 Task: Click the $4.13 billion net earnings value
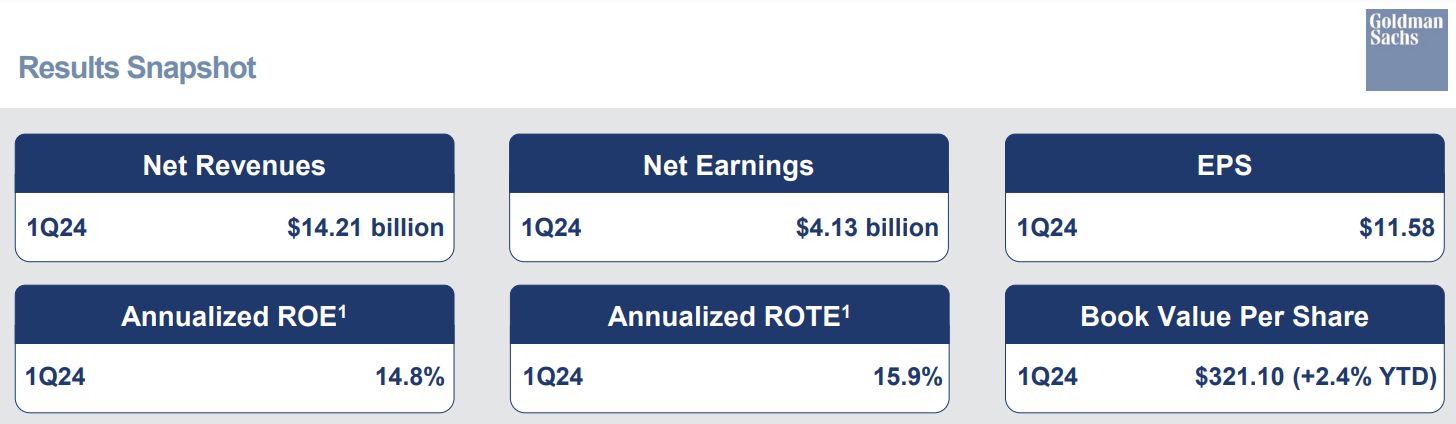pos(867,228)
